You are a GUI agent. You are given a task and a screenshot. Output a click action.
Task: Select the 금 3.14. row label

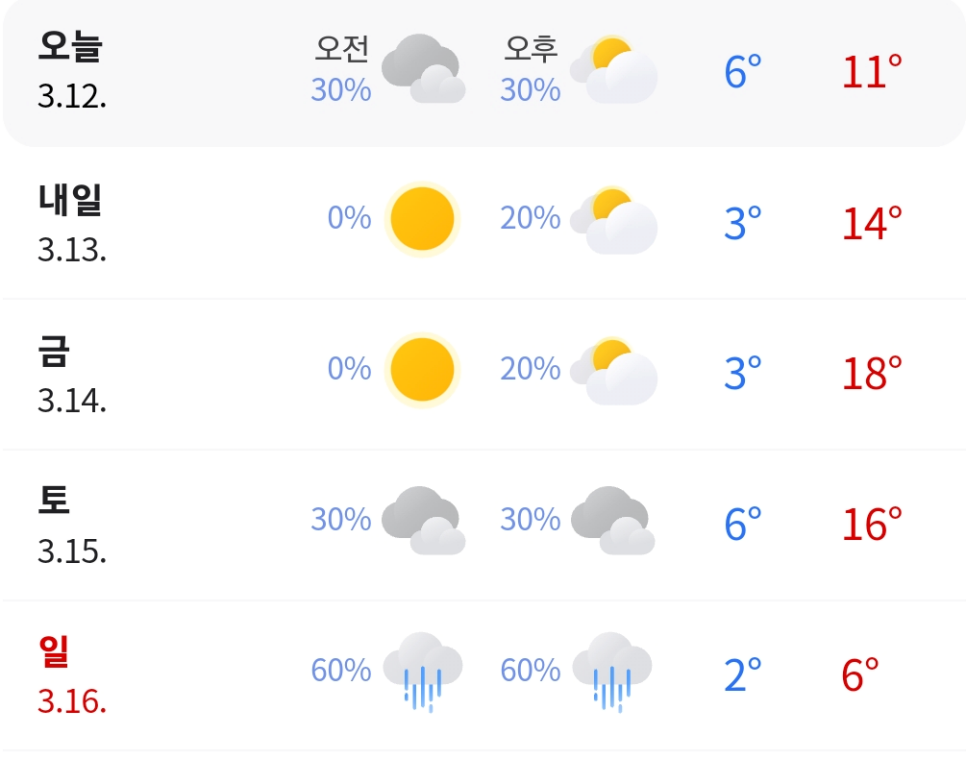tap(71, 374)
